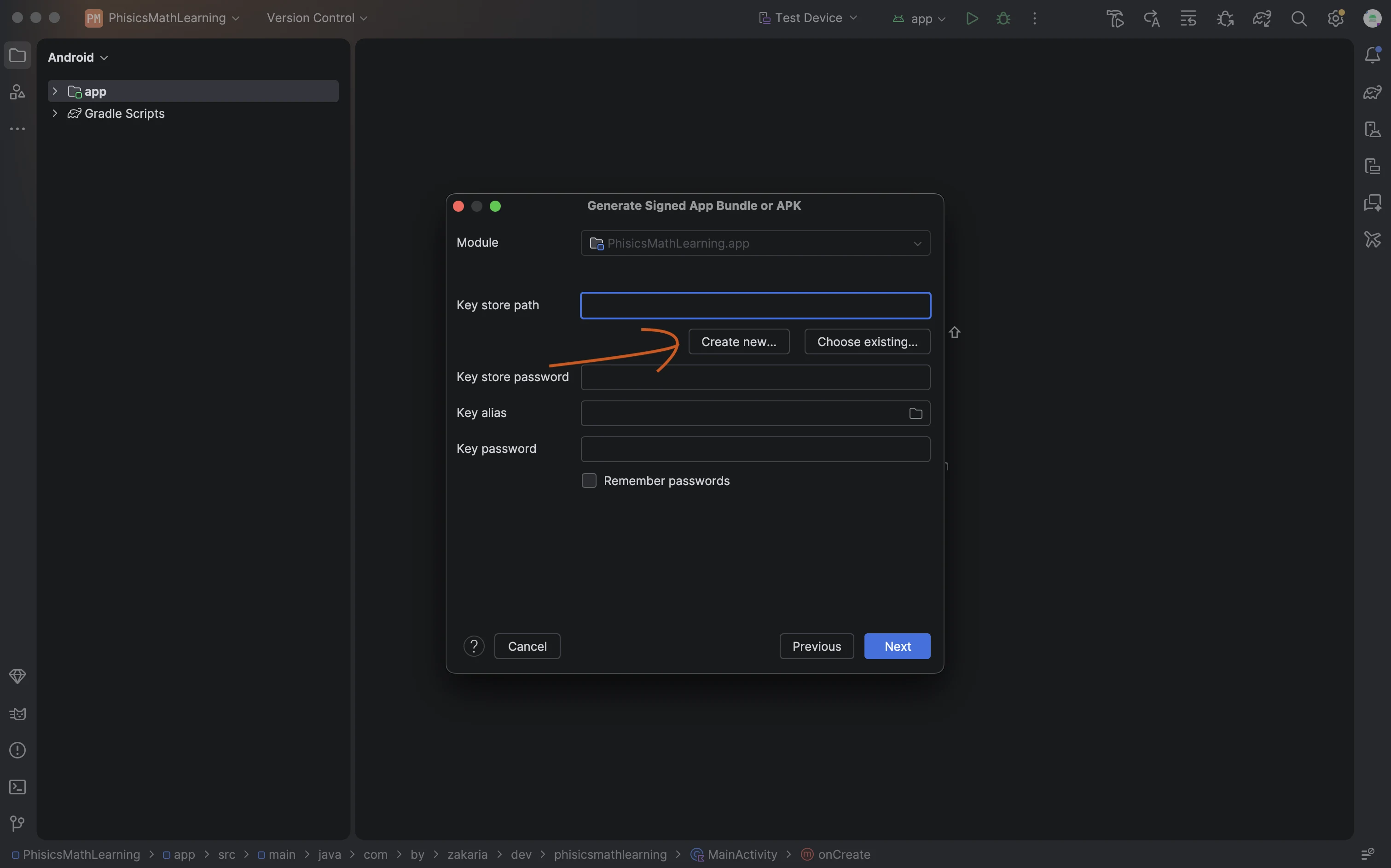This screenshot has height=868, width=1391.
Task: Click the Next button
Action: click(897, 646)
